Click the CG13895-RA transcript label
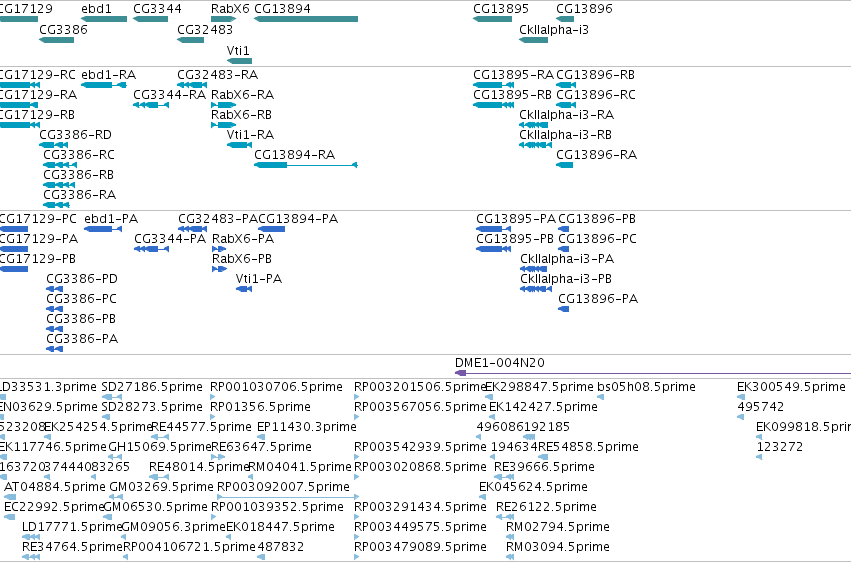 pos(513,75)
